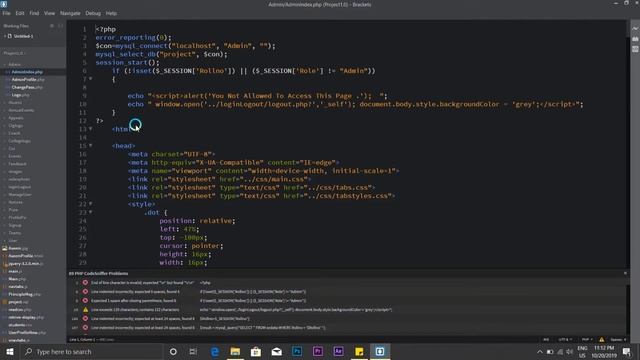Open PrincipleMsg.php in file tree
The width and height of the screenshot is (640, 360).
[24, 294]
